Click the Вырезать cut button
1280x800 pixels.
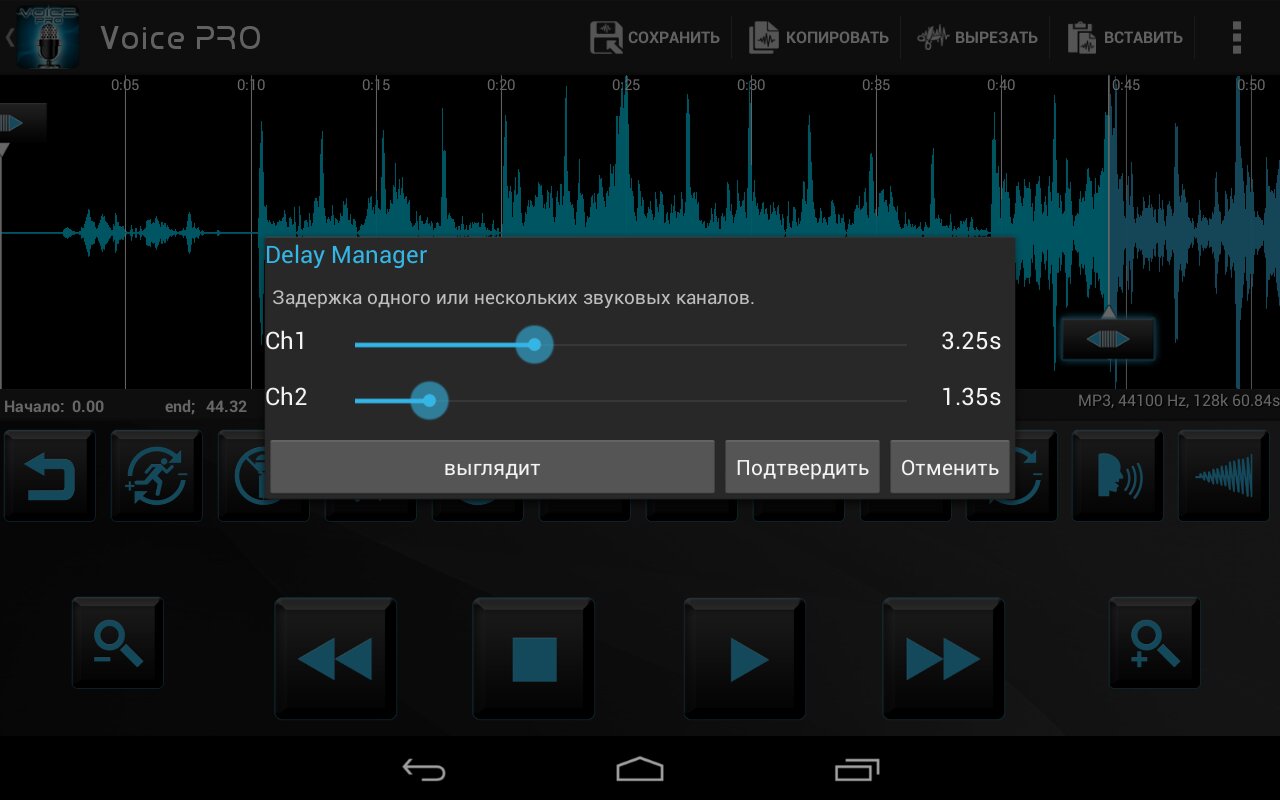(977, 38)
